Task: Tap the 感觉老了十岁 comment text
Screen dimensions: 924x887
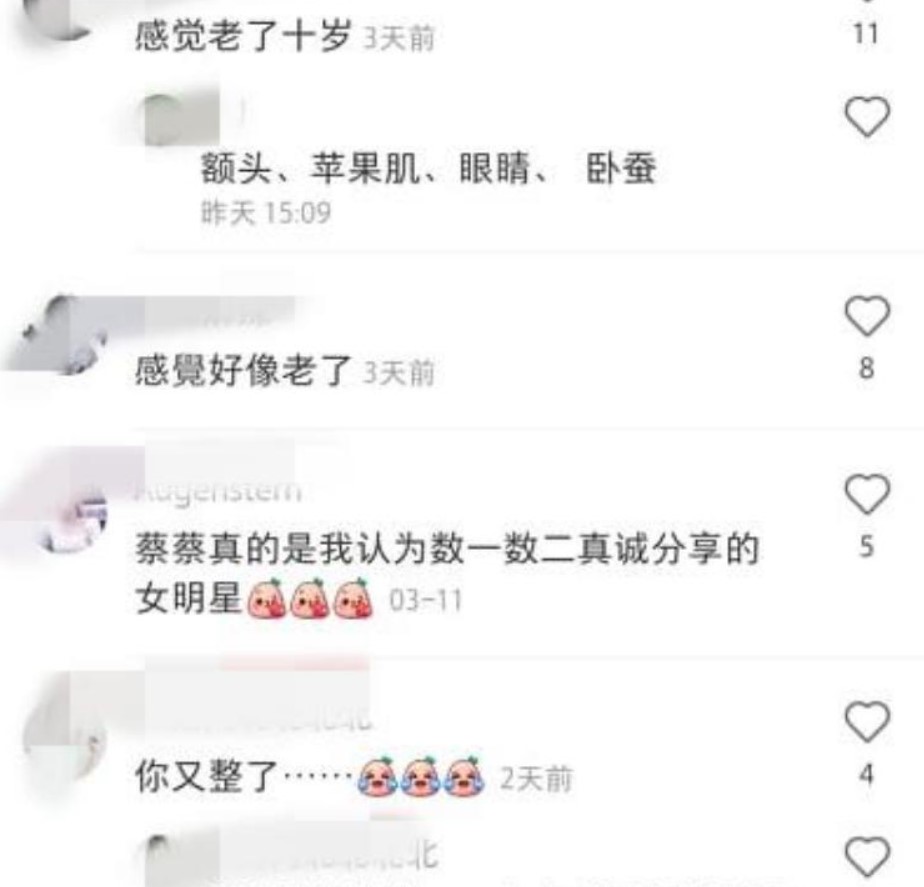Action: click(243, 35)
